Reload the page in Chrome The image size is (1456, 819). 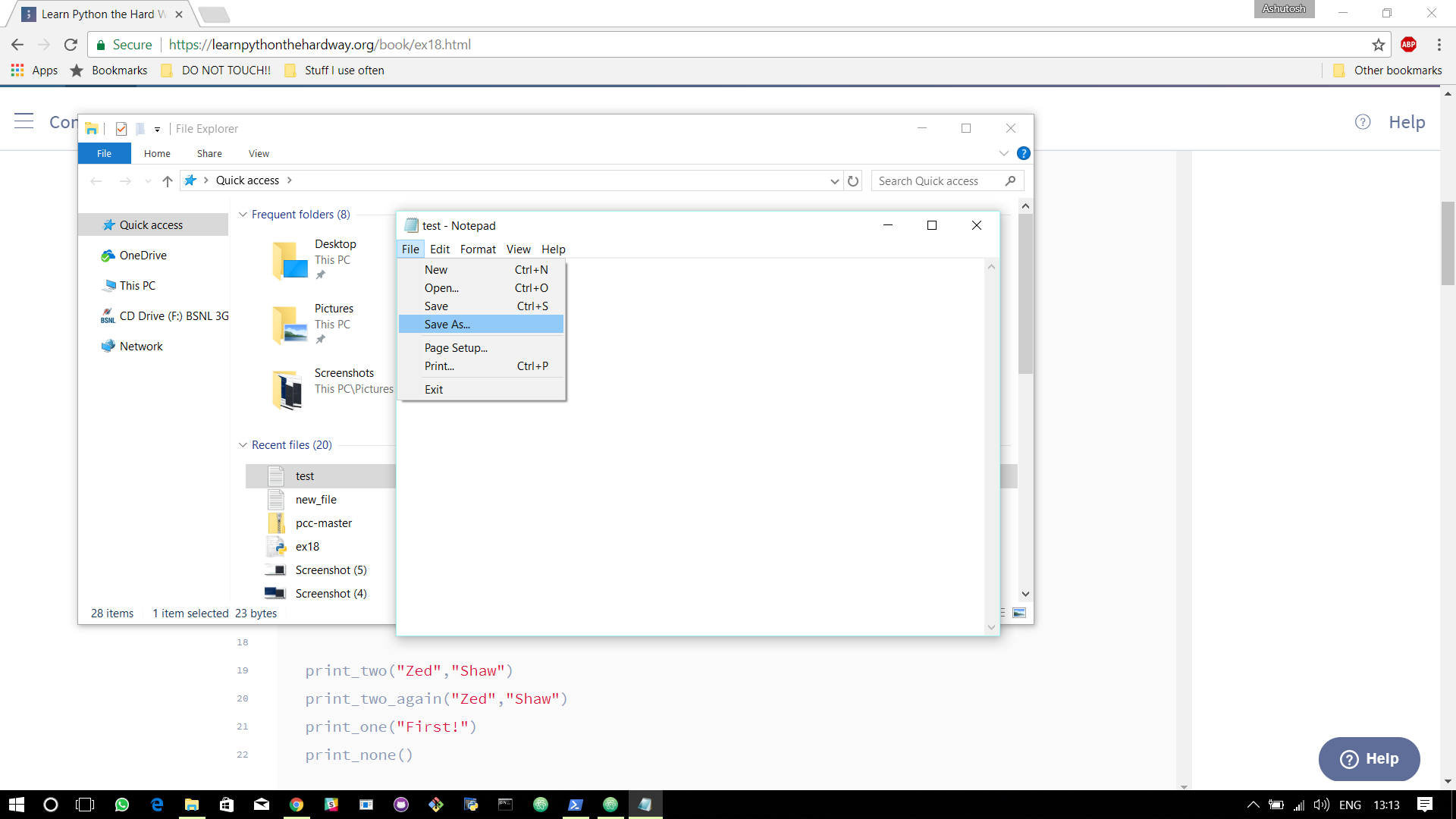(x=71, y=45)
